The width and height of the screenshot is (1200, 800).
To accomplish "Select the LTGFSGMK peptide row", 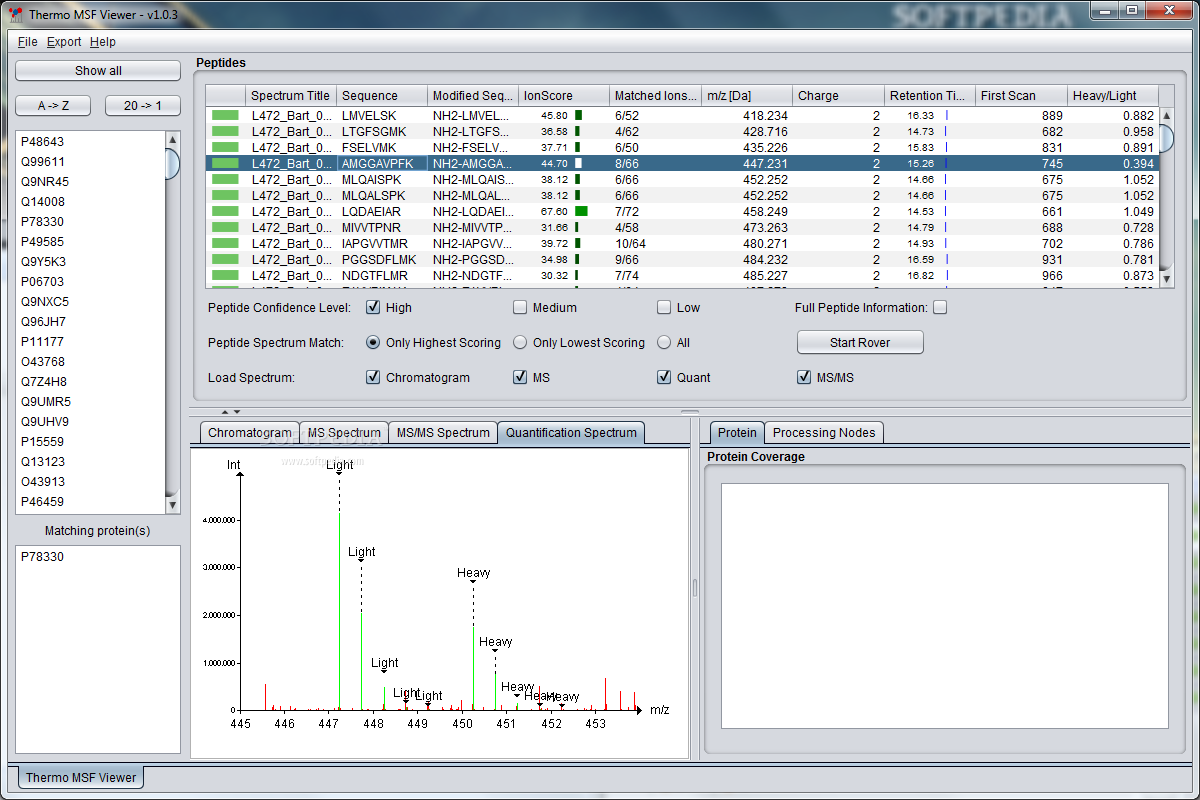I will (682, 131).
